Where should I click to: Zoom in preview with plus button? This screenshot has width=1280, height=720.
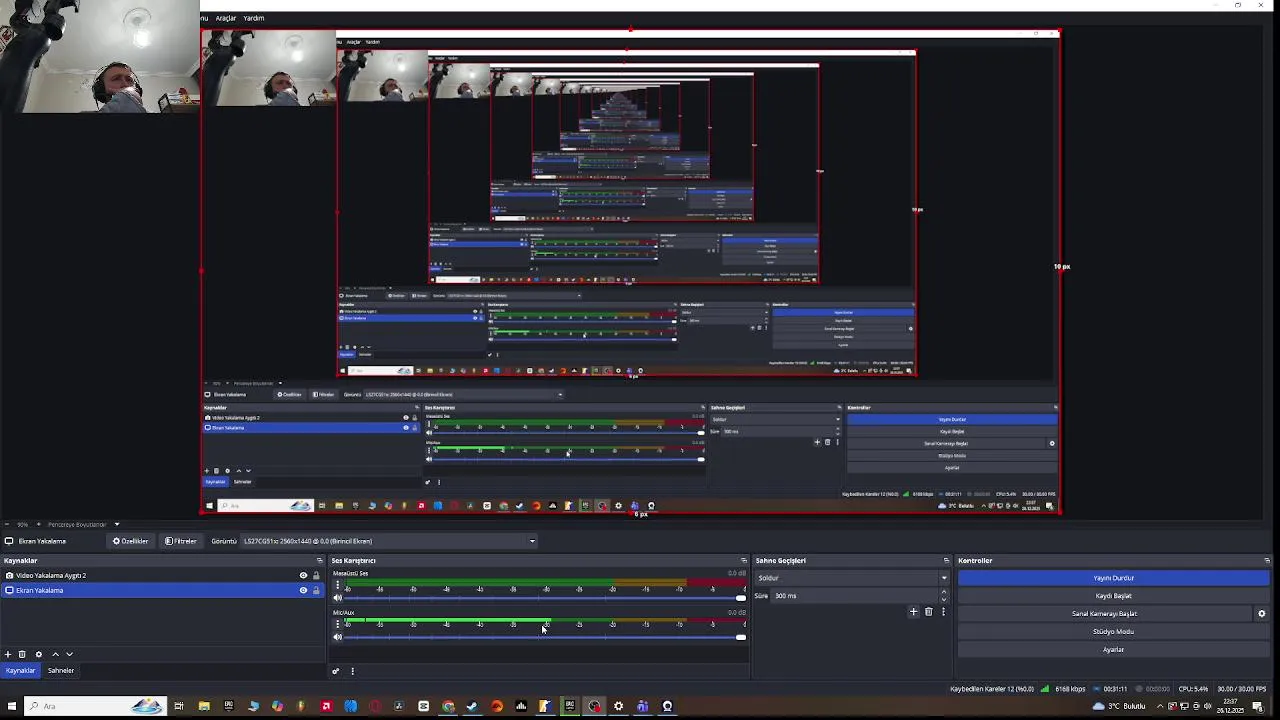(x=38, y=524)
